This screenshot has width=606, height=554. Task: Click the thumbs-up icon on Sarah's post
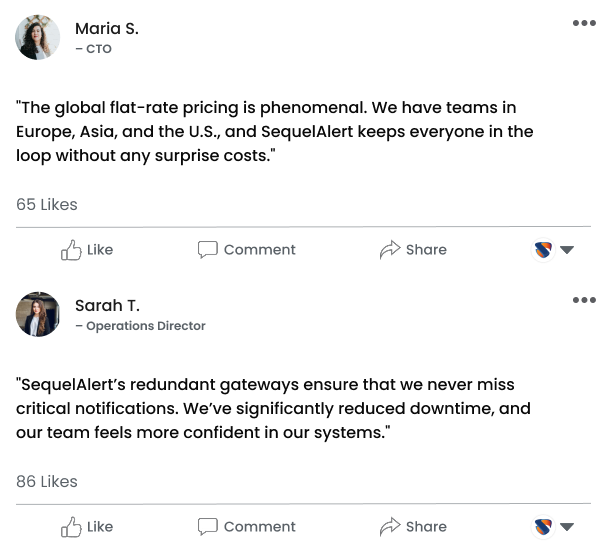pyautogui.click(x=71, y=527)
